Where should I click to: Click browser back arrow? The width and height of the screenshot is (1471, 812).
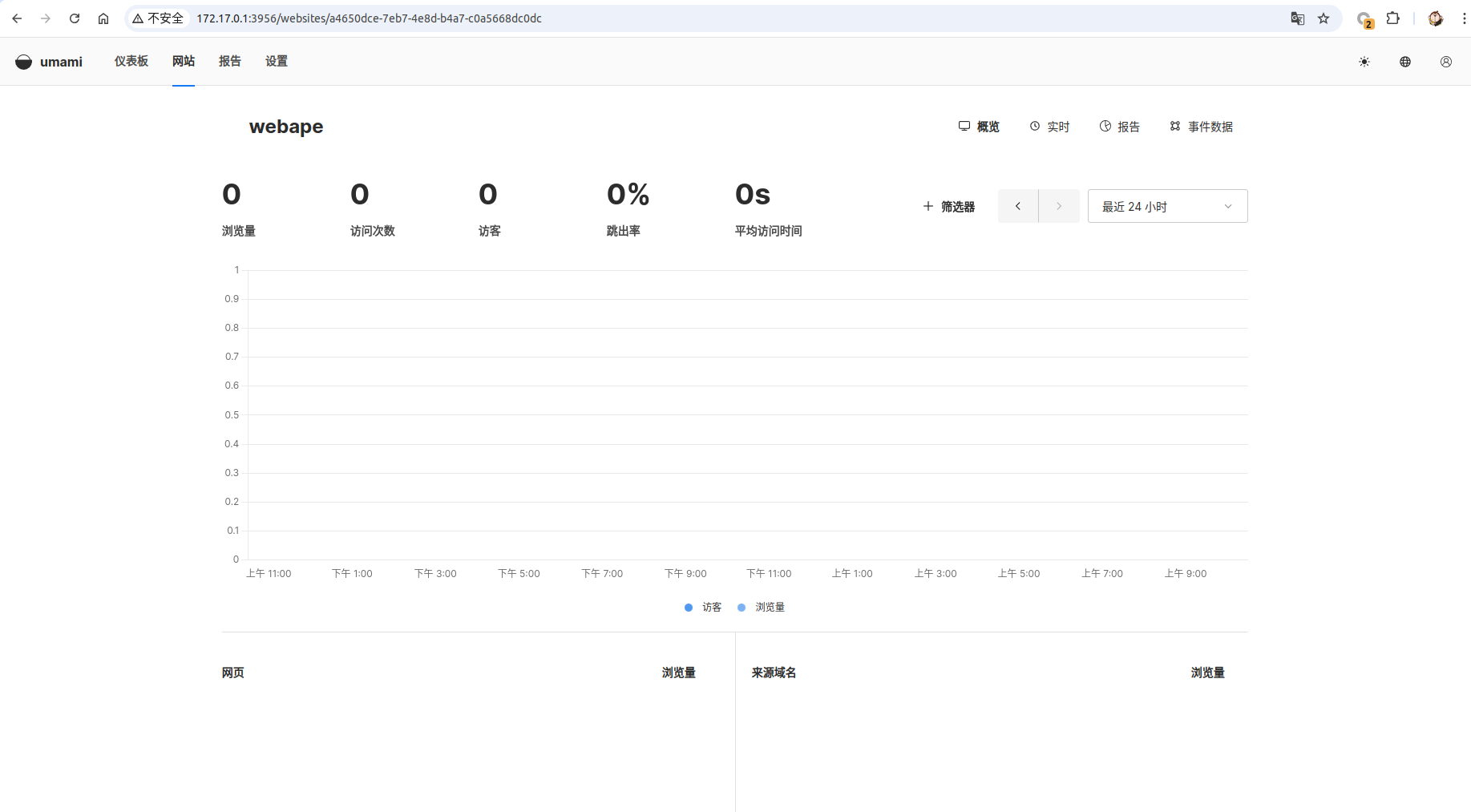[x=17, y=18]
